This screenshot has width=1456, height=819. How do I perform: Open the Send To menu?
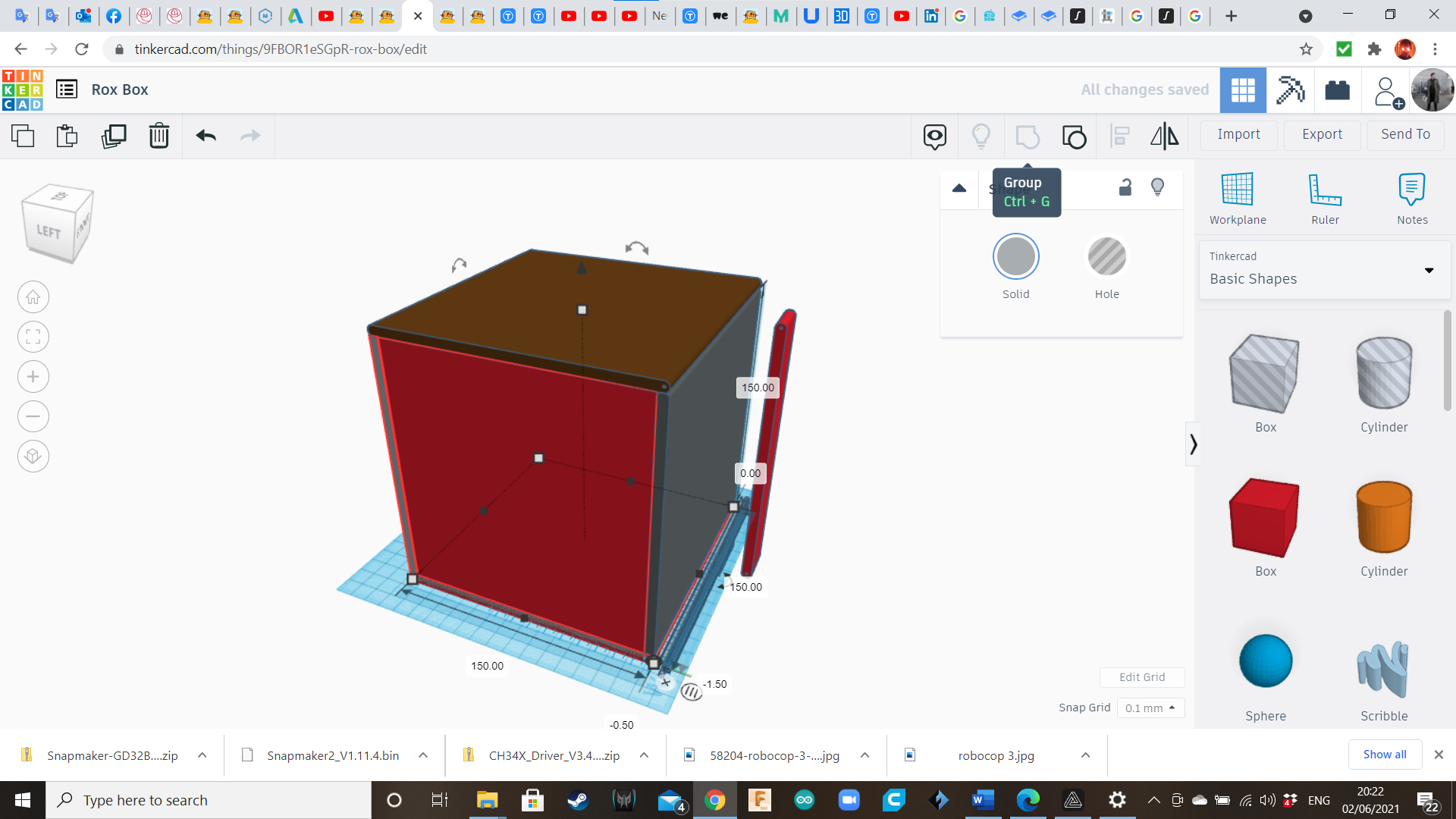[x=1405, y=134]
